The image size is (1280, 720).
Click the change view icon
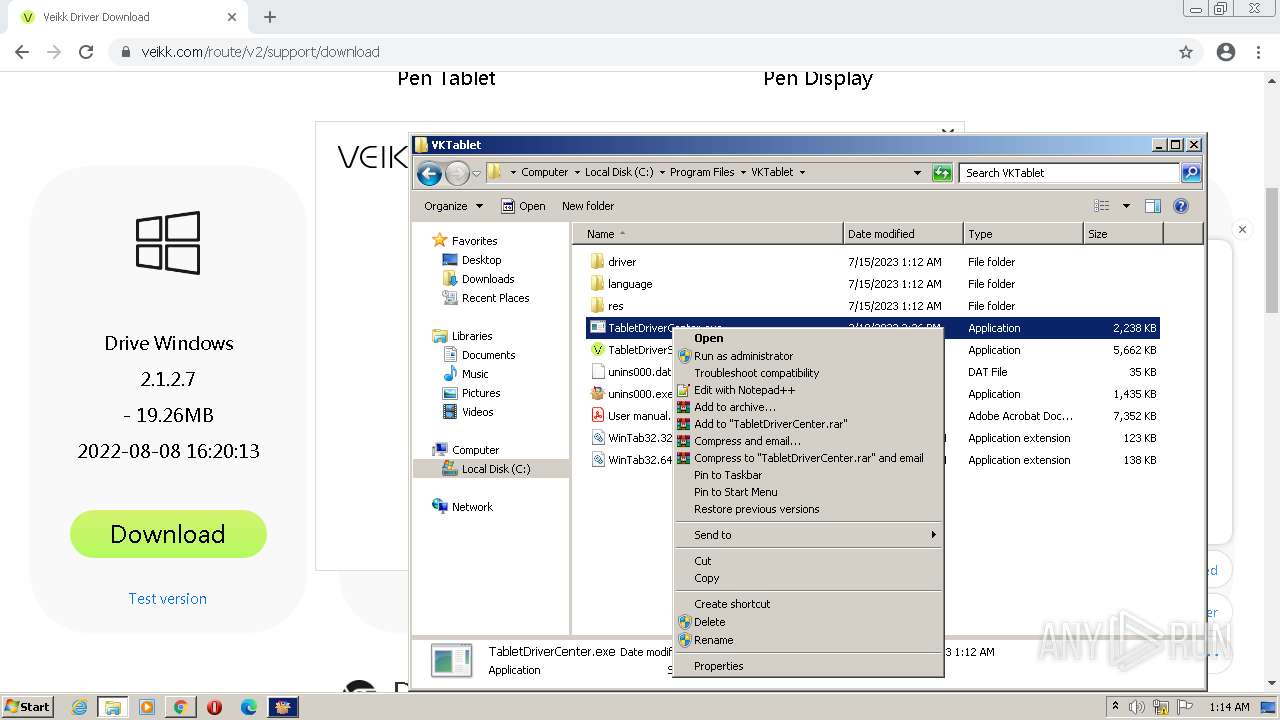click(x=1102, y=206)
